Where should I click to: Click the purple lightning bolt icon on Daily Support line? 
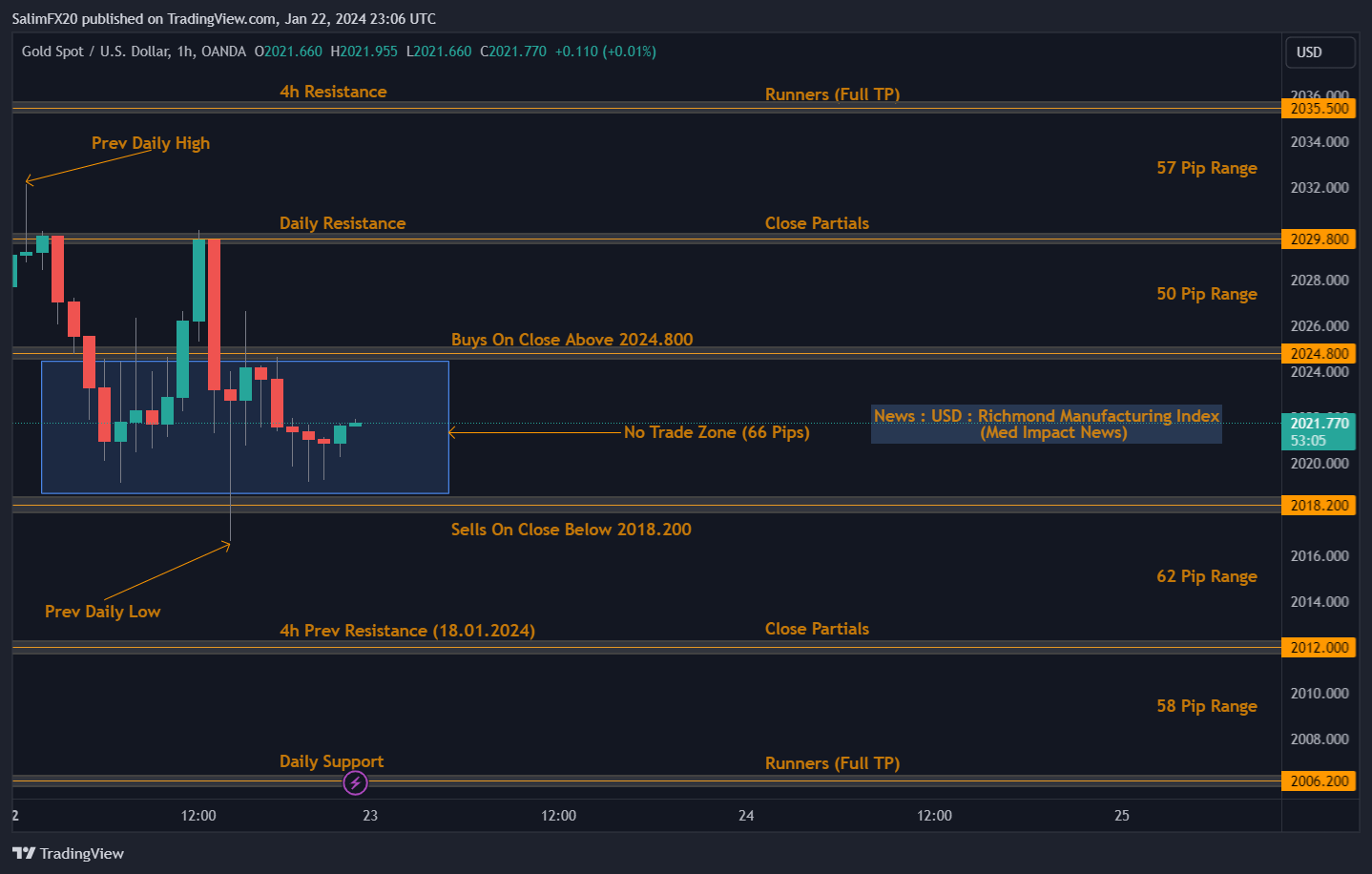354,782
